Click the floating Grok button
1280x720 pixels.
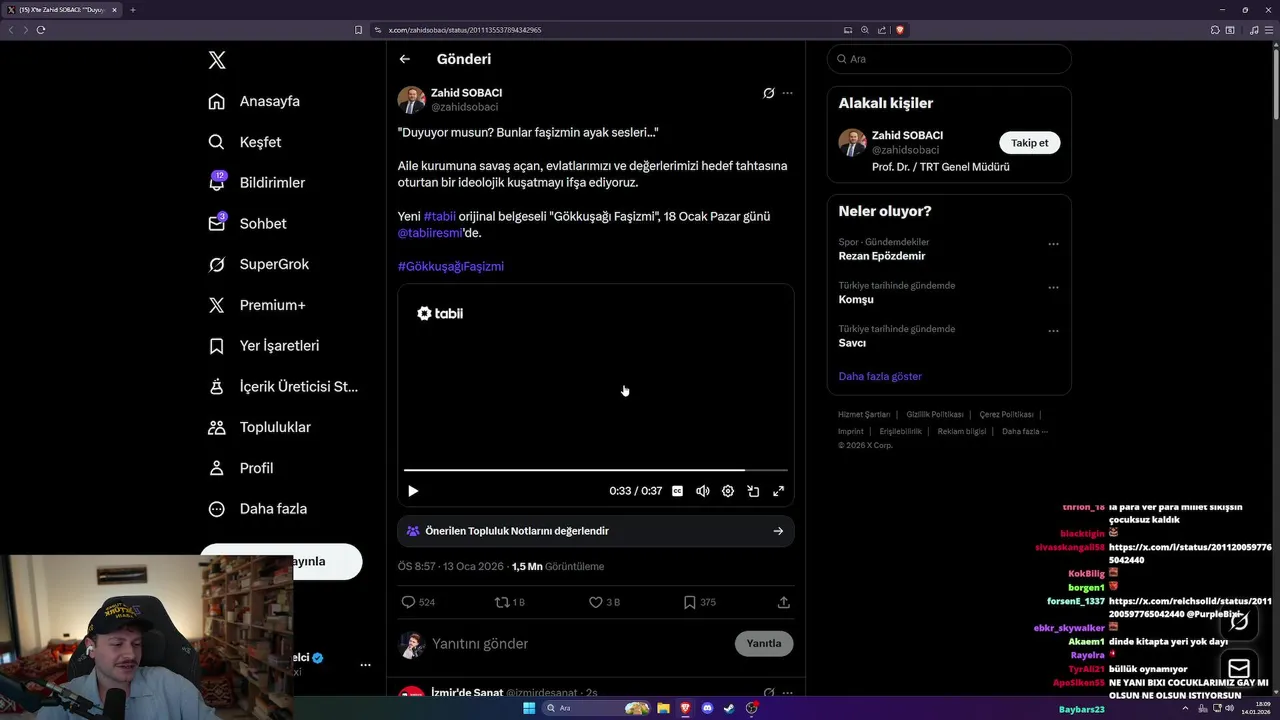click(1239, 622)
